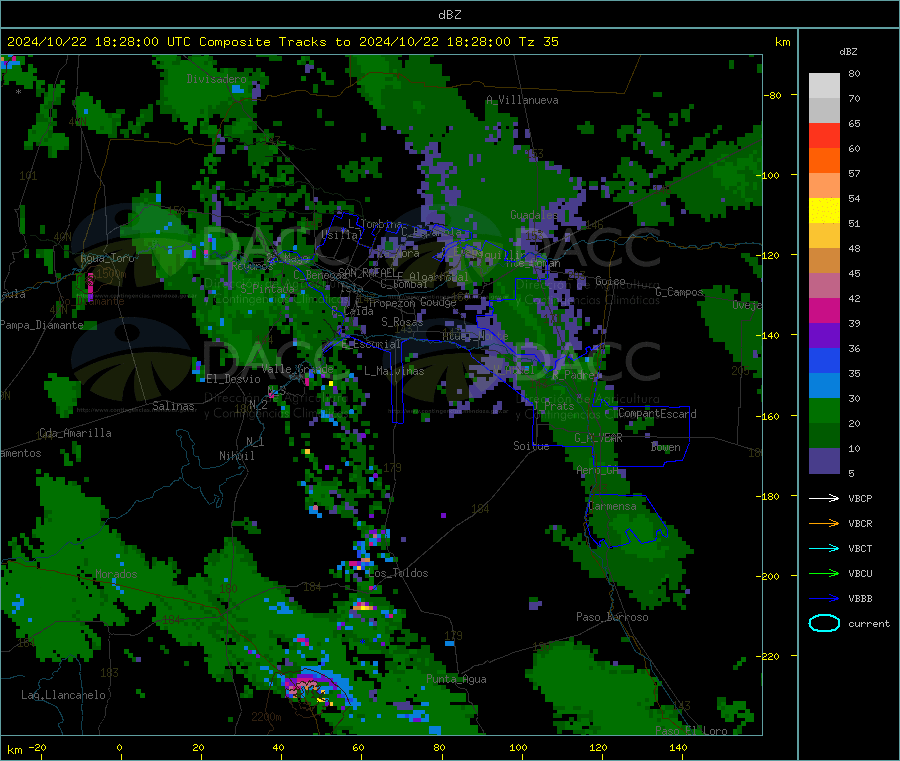This screenshot has height=761, width=900.
Task: Click the 'El_Desvio' place label
Action: tap(233, 379)
